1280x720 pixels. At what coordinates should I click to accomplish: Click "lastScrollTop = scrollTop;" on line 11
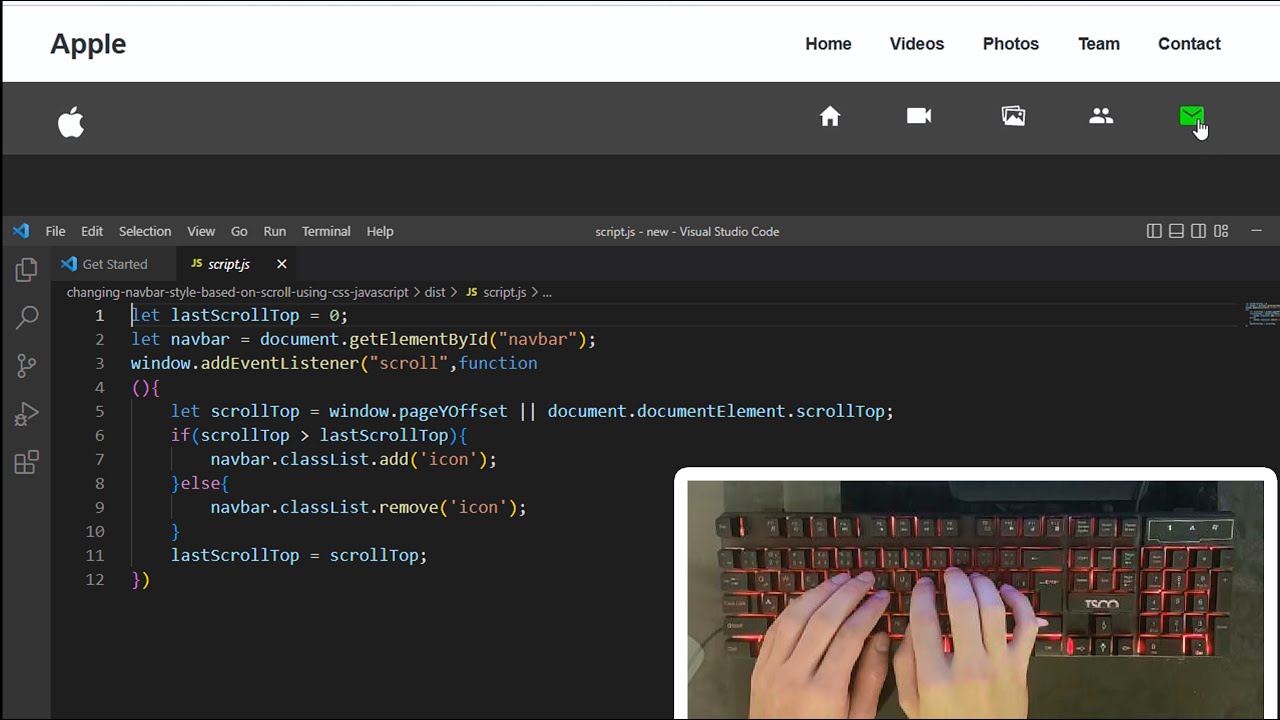pos(299,555)
